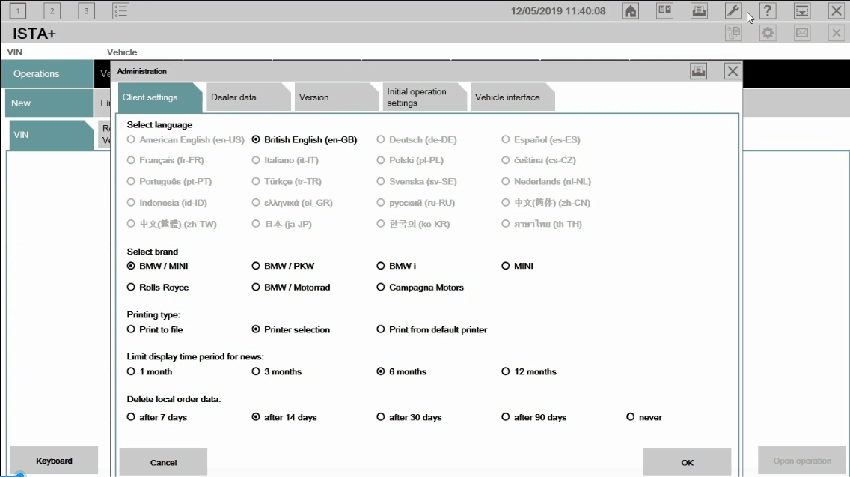This screenshot has width=850, height=477.
Task: Click the minimize-to-tray icon in top bar
Action: [802, 10]
